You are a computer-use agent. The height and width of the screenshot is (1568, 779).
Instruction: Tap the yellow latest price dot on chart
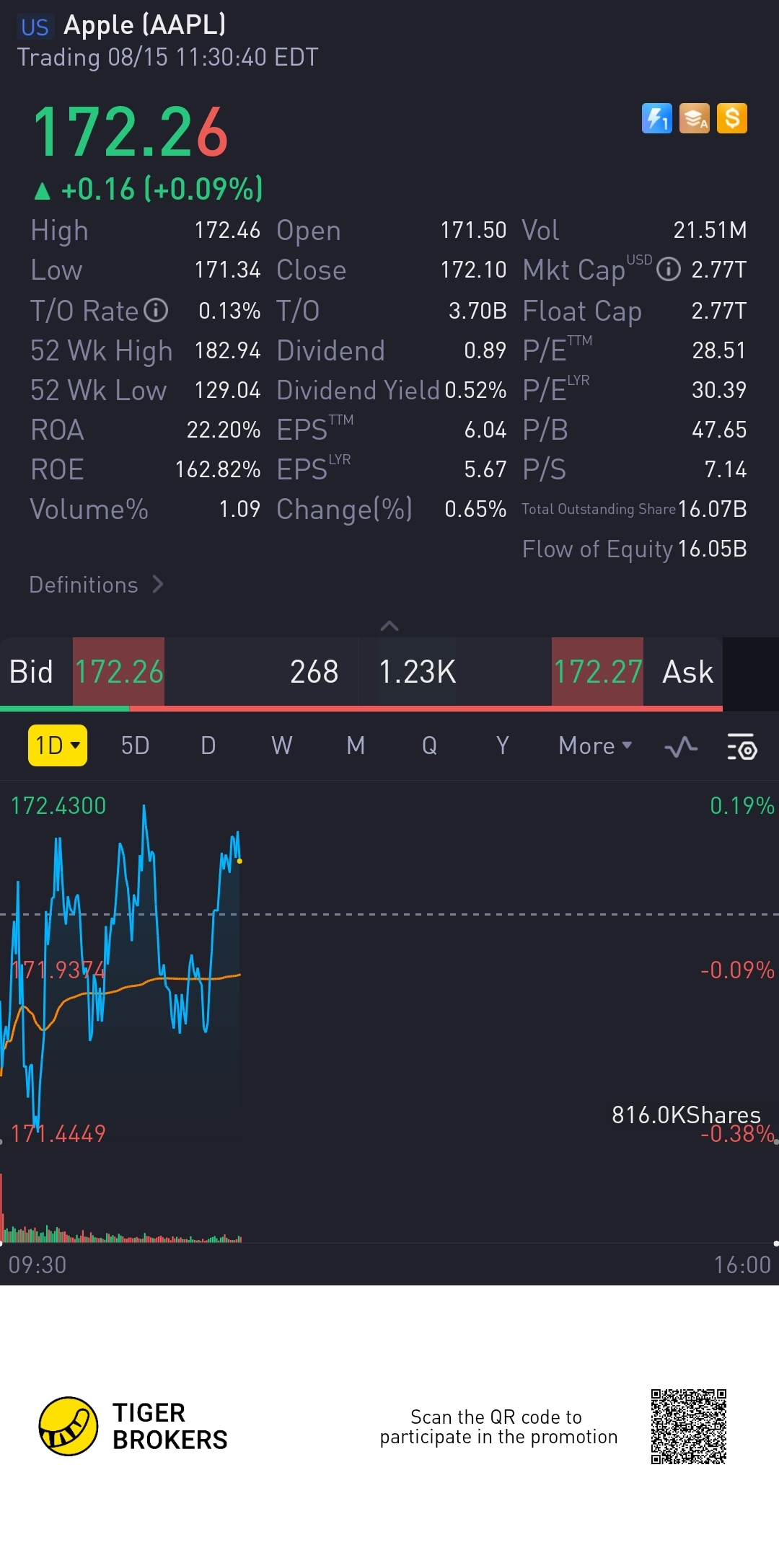coord(239,861)
